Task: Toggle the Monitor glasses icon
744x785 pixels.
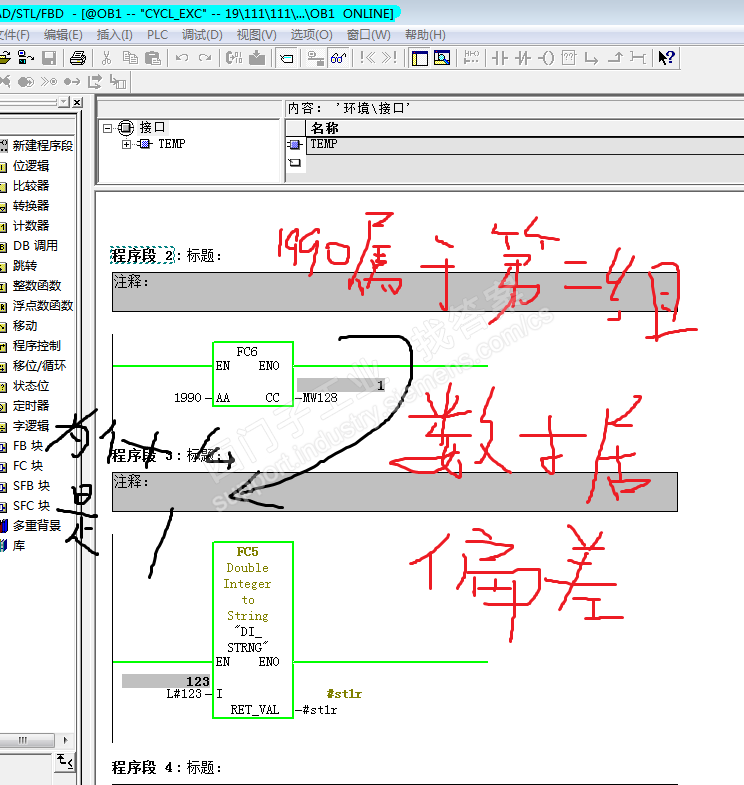Action: pyautogui.click(x=338, y=58)
